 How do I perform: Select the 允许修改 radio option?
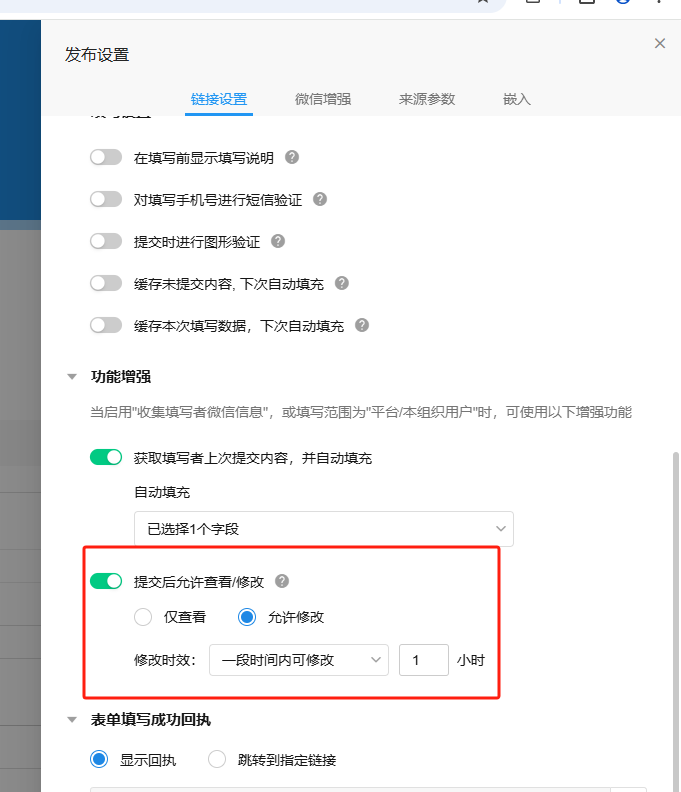pyautogui.click(x=247, y=617)
